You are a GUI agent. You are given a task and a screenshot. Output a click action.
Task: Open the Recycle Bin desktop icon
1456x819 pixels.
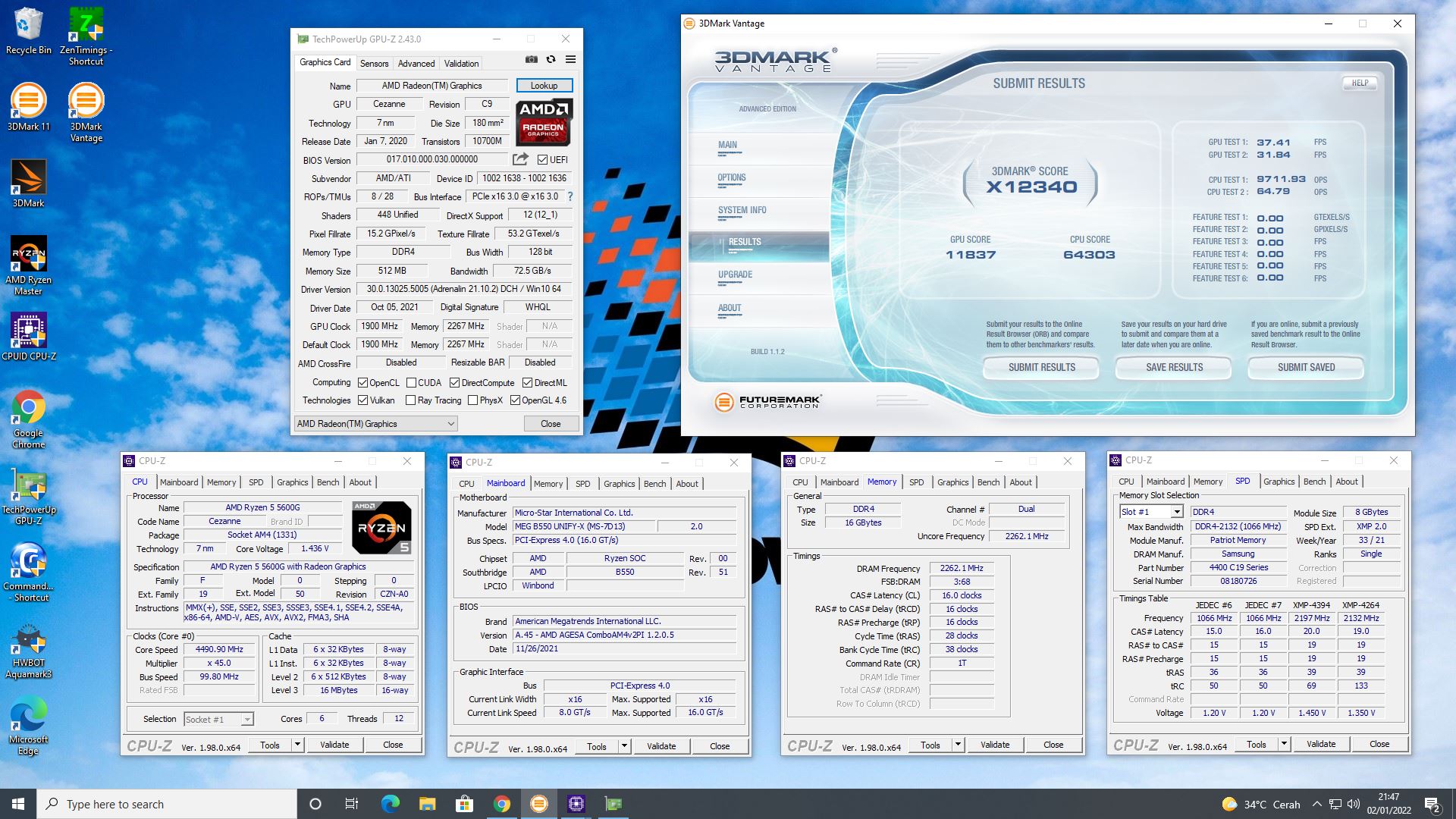pos(29,31)
